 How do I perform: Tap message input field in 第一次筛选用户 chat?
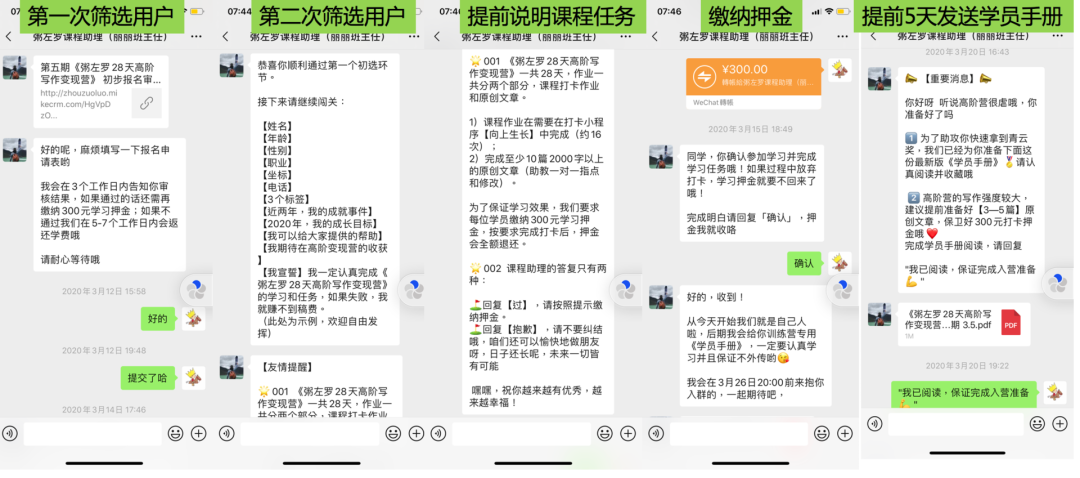point(92,433)
